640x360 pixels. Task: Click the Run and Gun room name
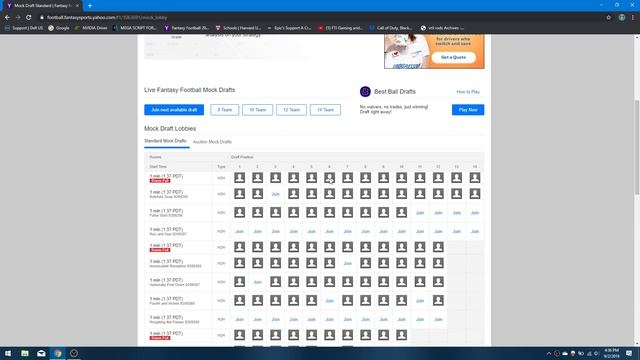pyautogui.click(x=168, y=234)
